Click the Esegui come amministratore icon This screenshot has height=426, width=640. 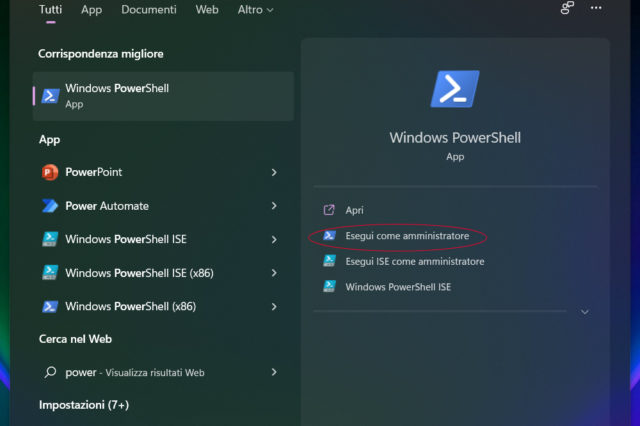tap(329, 235)
